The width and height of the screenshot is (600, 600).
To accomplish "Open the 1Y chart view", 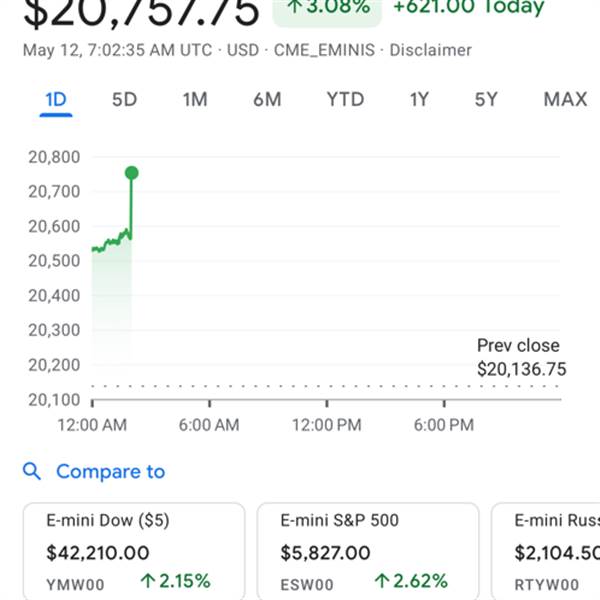I will pyautogui.click(x=419, y=100).
